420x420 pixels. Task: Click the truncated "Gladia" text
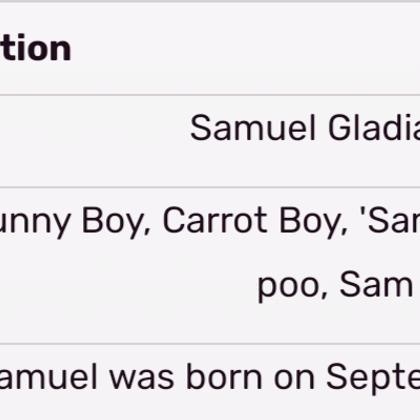tap(374, 128)
